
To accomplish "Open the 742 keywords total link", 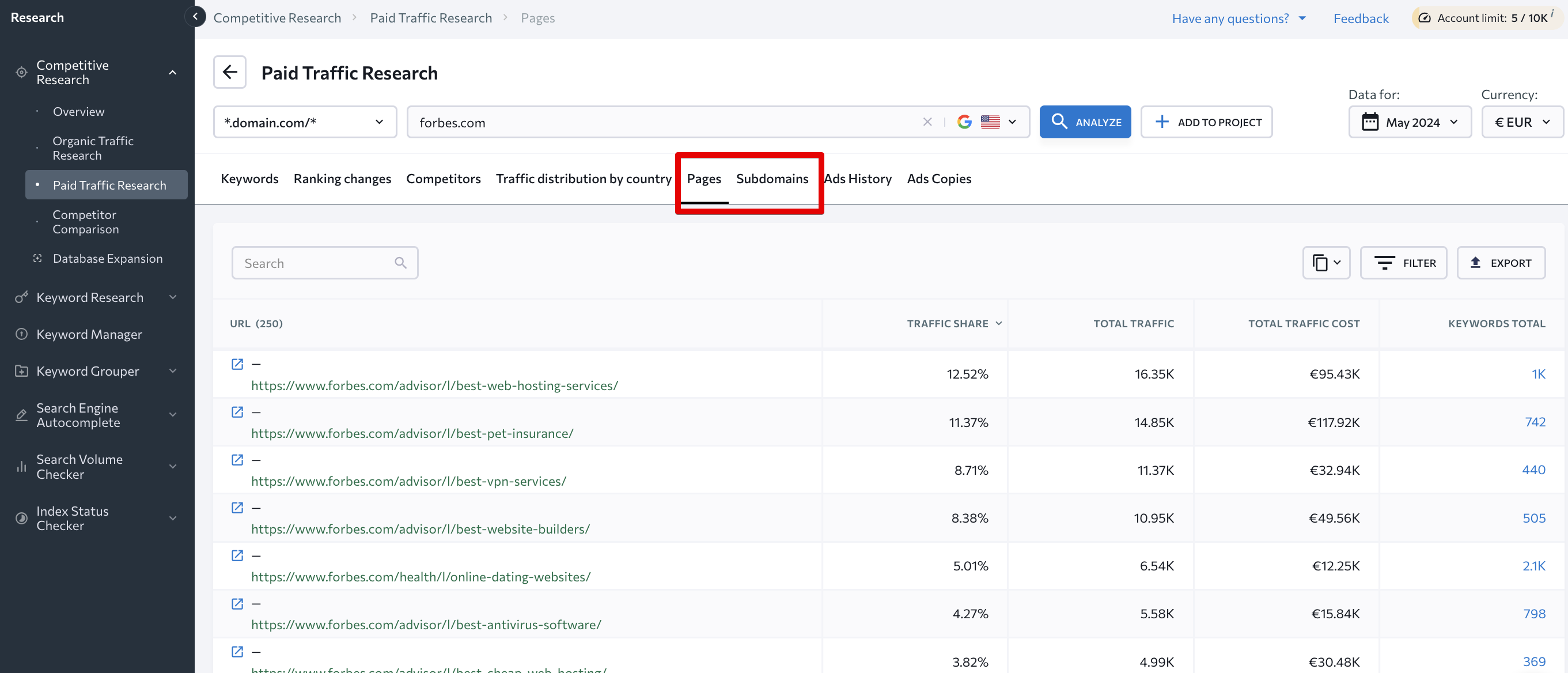I will click(1535, 421).
